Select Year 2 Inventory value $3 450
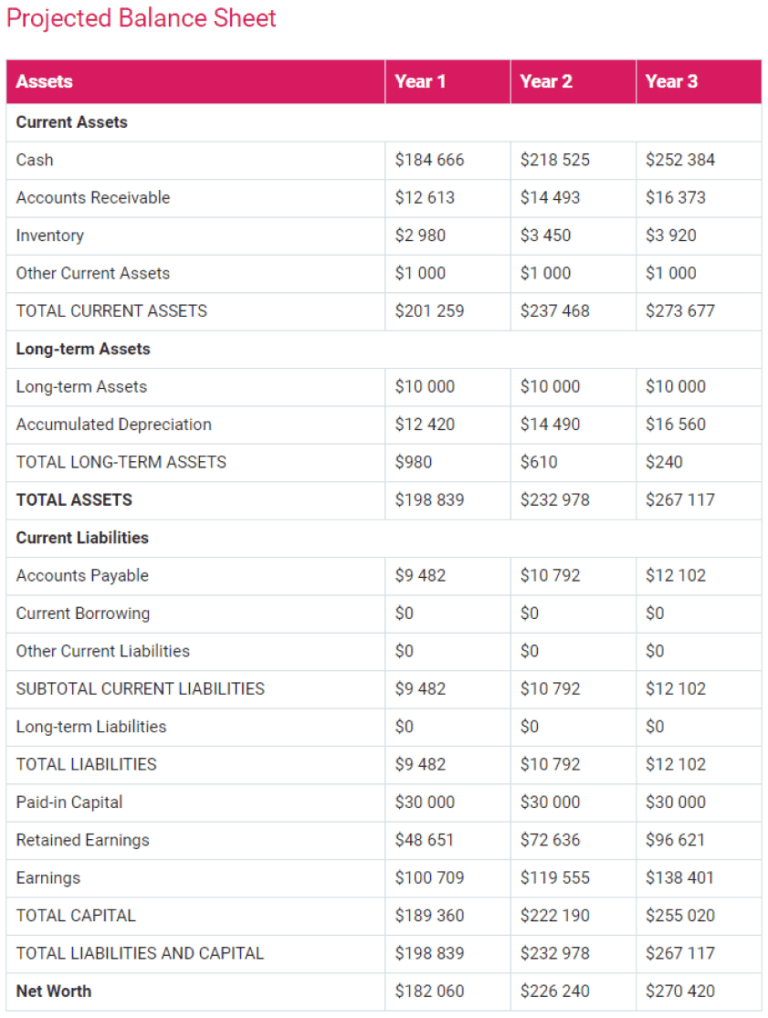Screen dimensions: 768x1018 coord(545,236)
